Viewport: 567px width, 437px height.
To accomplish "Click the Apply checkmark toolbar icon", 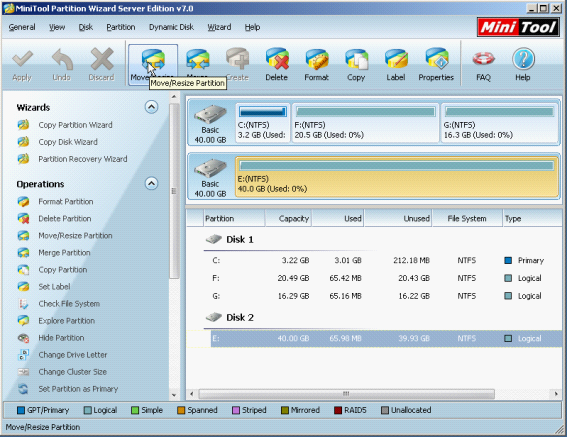I will click(22, 59).
